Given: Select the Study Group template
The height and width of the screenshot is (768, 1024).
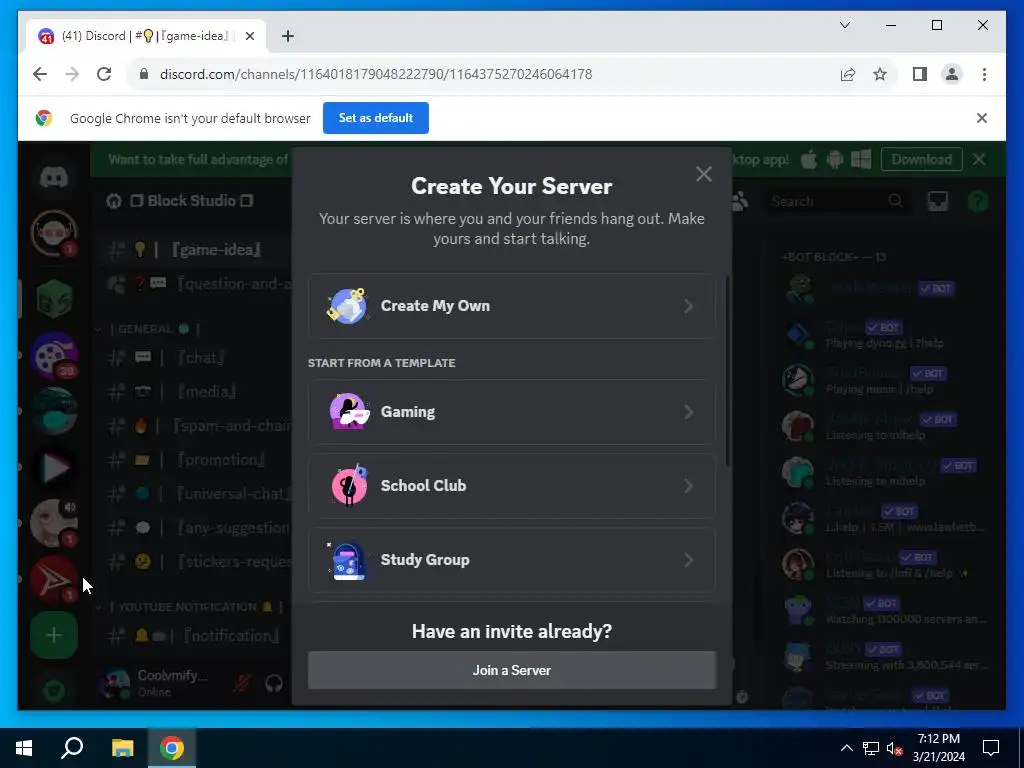Looking at the screenshot, I should tap(511, 560).
